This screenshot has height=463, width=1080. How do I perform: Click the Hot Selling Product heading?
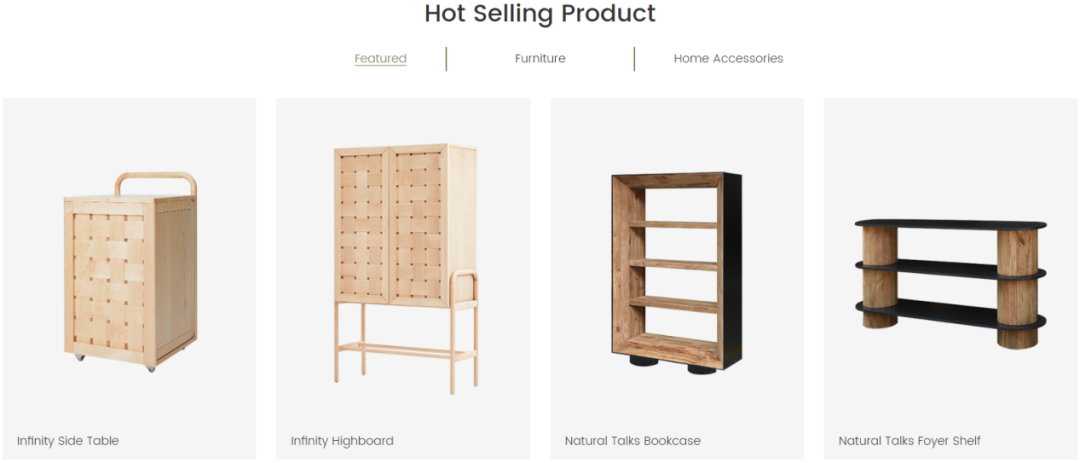(x=540, y=14)
